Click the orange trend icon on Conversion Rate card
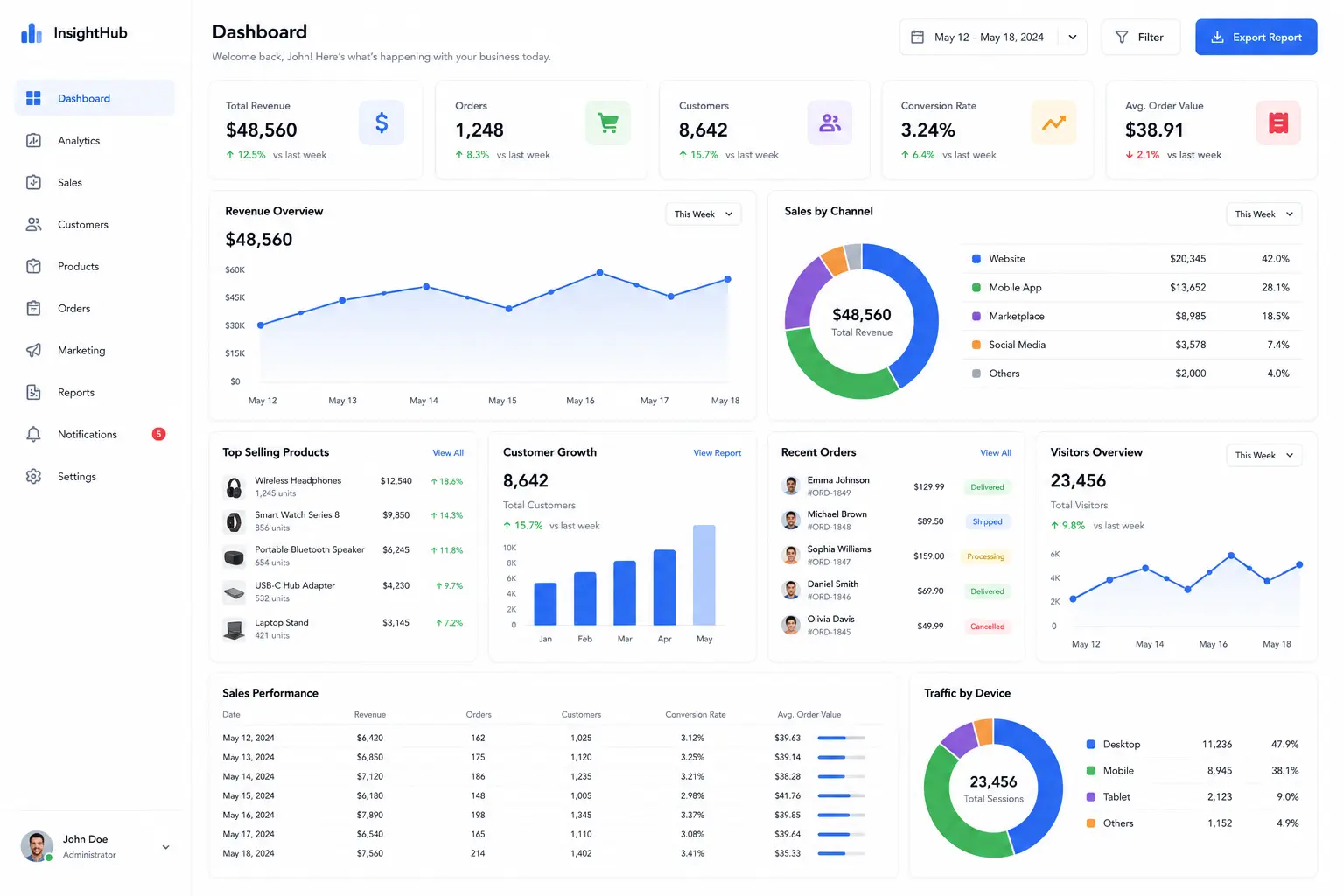 click(1053, 122)
